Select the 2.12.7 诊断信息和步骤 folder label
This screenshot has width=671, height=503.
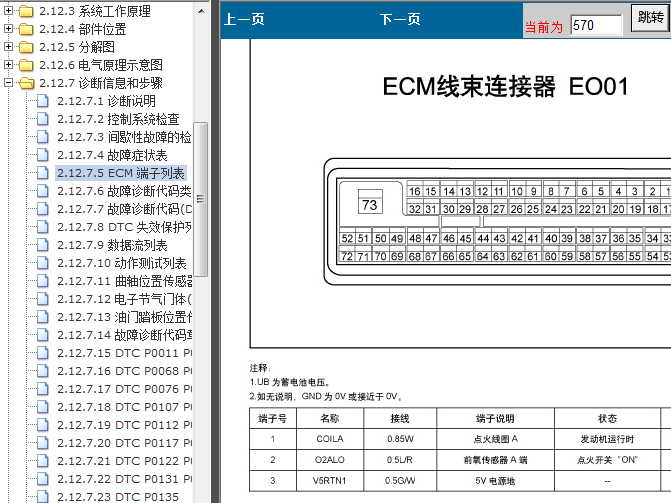(101, 83)
